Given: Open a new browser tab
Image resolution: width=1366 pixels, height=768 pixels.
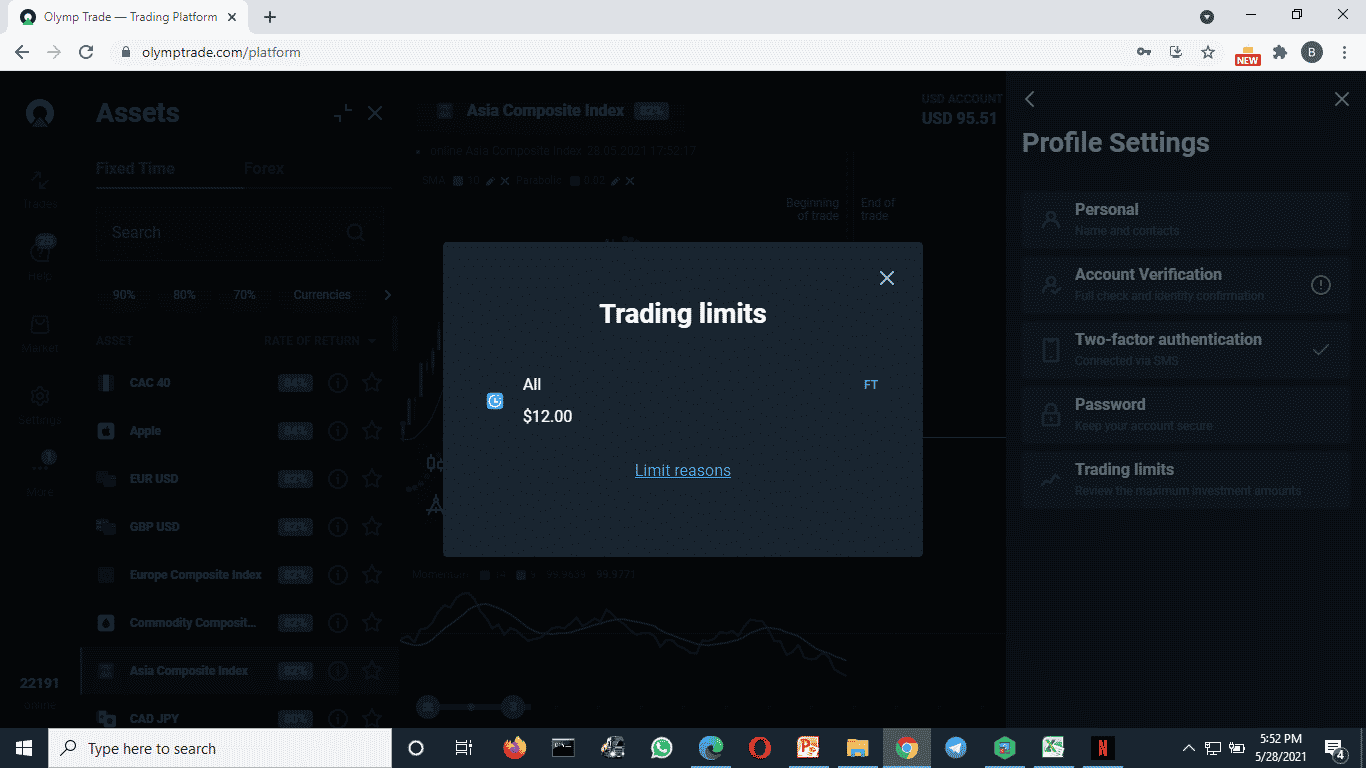Looking at the screenshot, I should coord(270,17).
